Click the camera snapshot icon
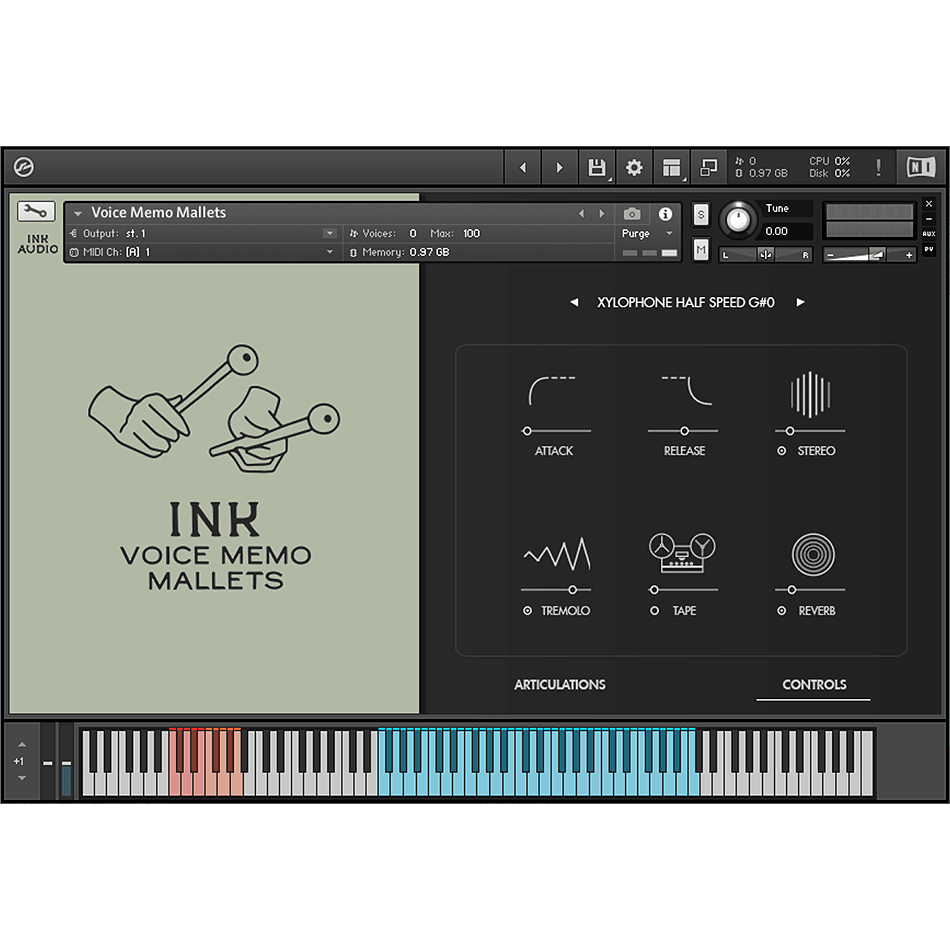The image size is (950, 950). pyautogui.click(x=632, y=214)
